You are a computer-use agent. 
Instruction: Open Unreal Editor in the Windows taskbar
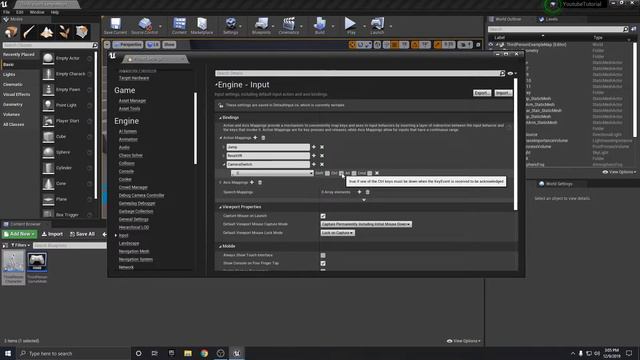click(237, 353)
